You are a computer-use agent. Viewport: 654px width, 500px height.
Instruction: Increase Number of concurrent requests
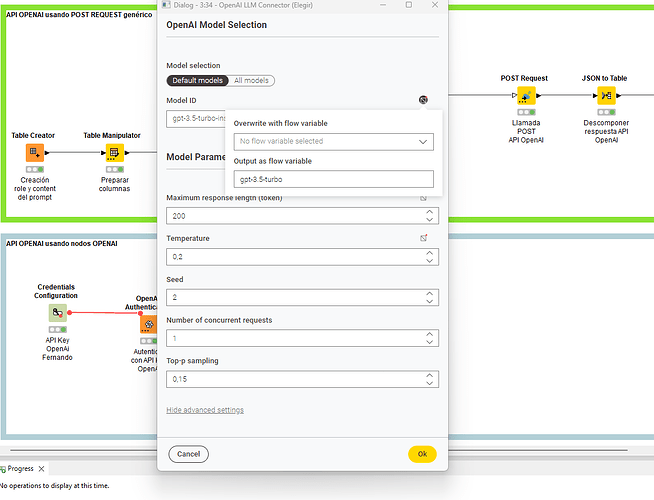point(430,334)
